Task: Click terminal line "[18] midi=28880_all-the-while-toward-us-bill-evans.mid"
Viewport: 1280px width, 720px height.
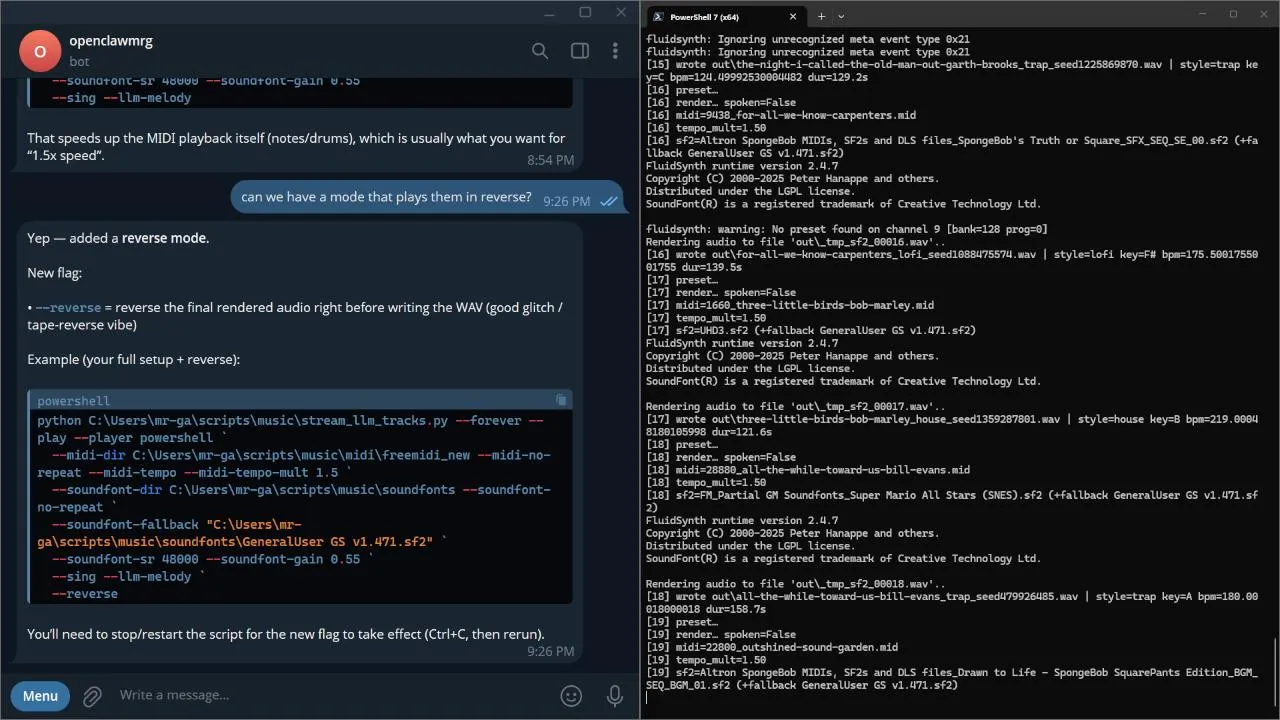Action: [x=808, y=470]
